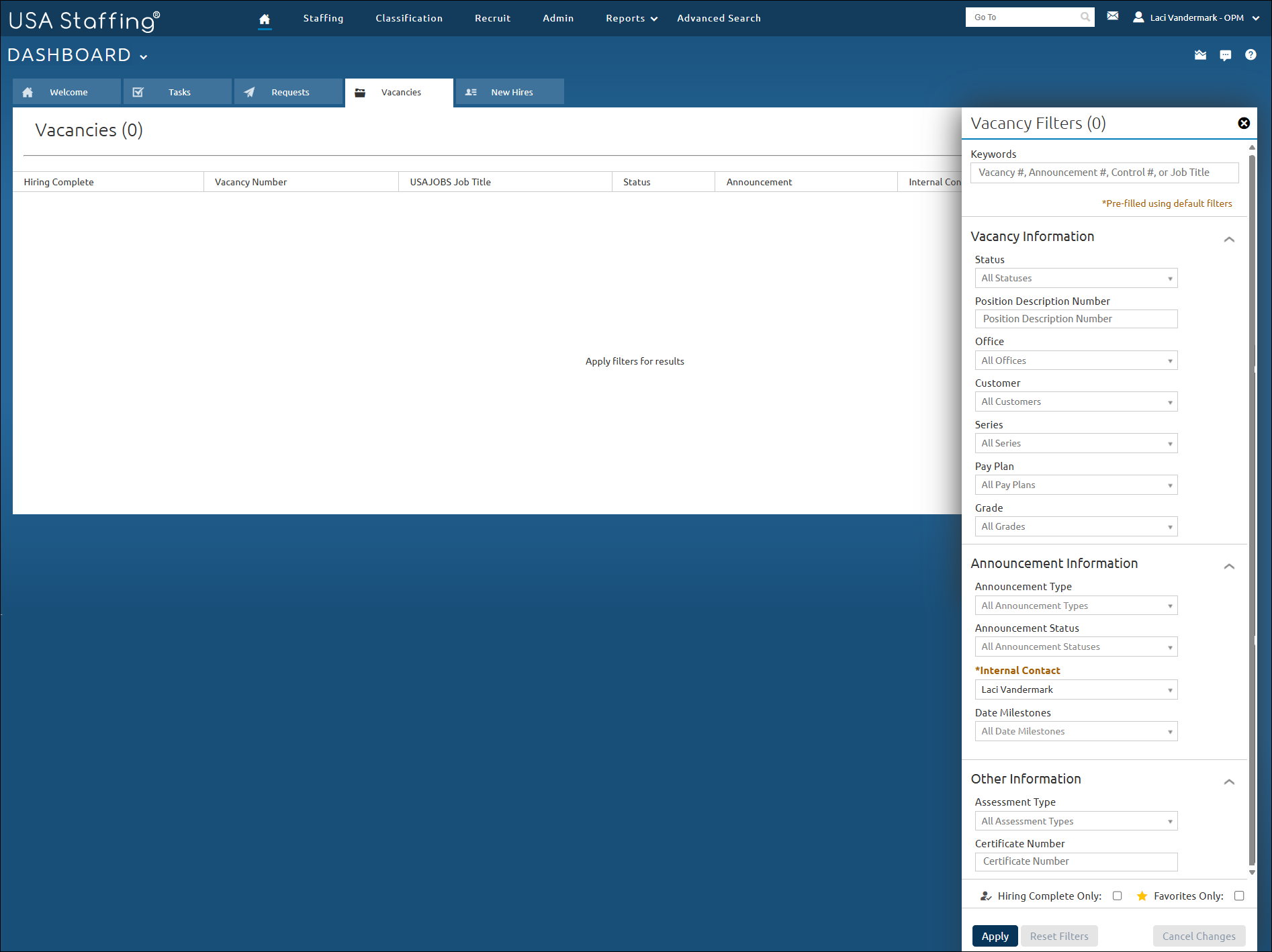
Task: Check the Favorites Only checkbox
Action: click(1239, 896)
